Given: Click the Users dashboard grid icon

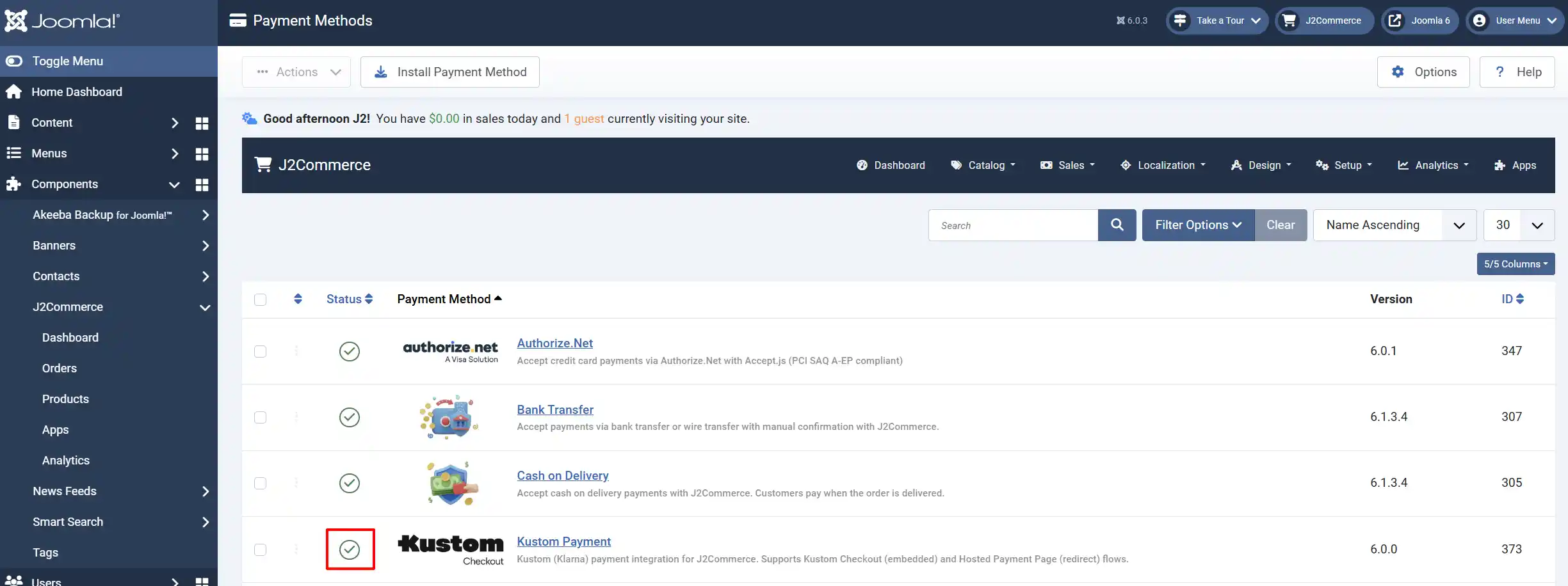Looking at the screenshot, I should (x=202, y=581).
